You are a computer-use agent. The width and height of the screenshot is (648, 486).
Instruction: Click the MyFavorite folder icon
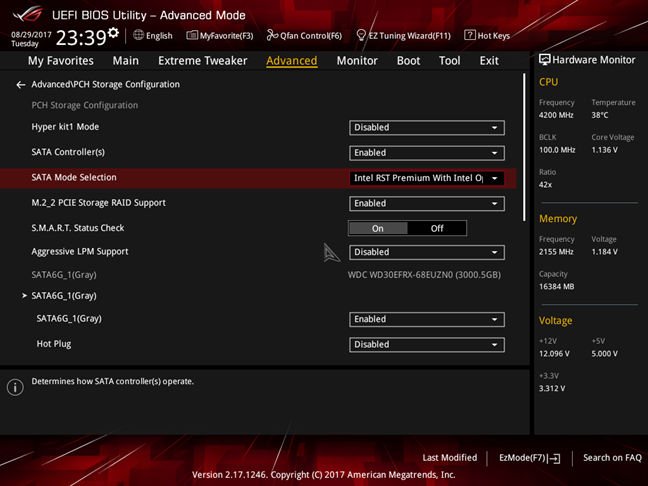coord(192,35)
